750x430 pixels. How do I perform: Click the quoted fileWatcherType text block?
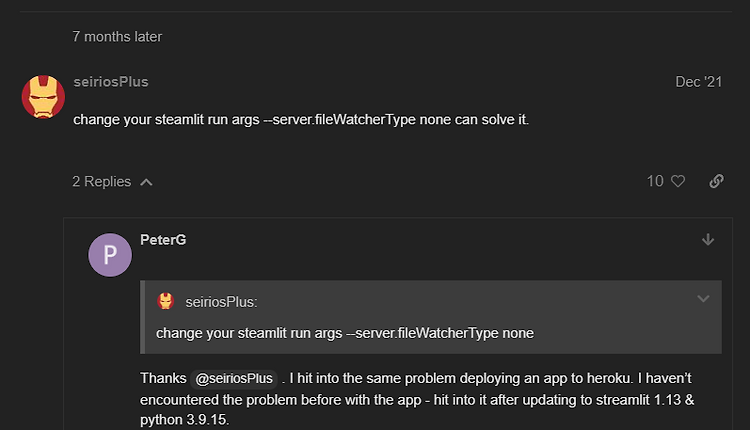click(345, 333)
